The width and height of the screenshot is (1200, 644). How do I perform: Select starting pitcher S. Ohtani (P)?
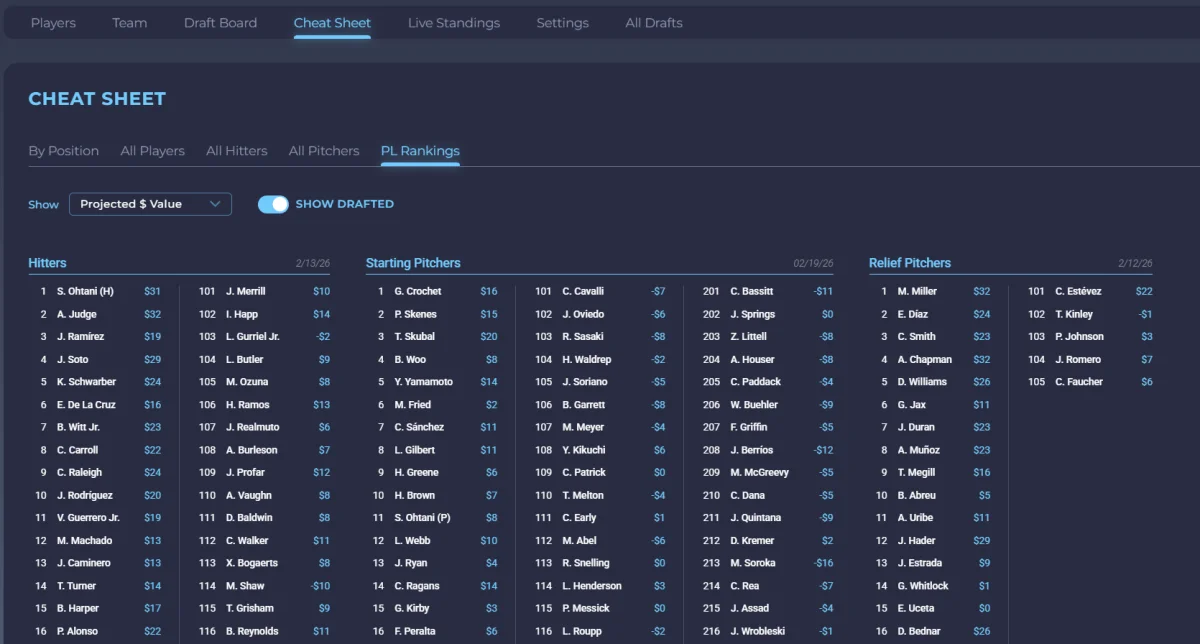(423, 518)
